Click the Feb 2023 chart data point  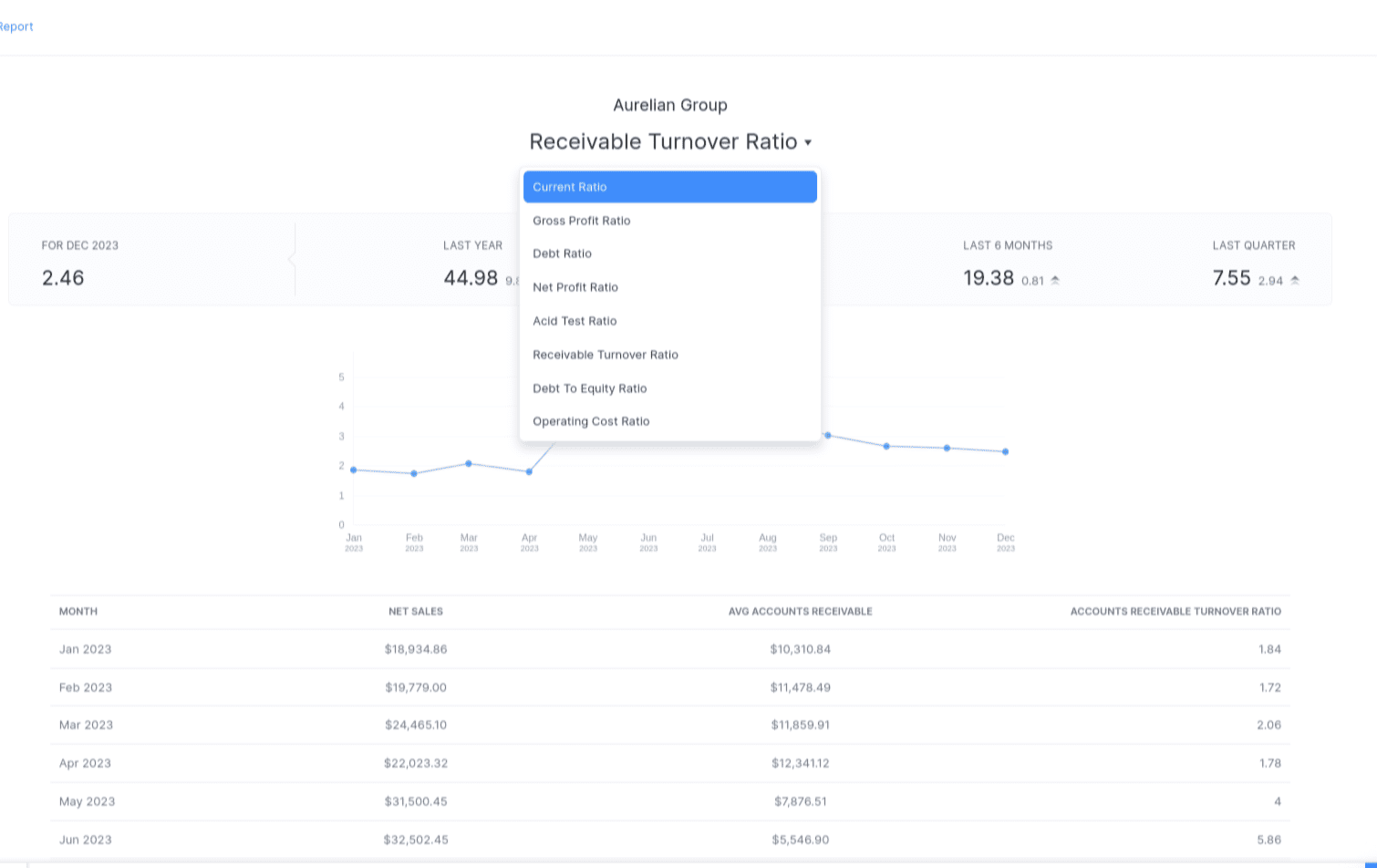[414, 473]
